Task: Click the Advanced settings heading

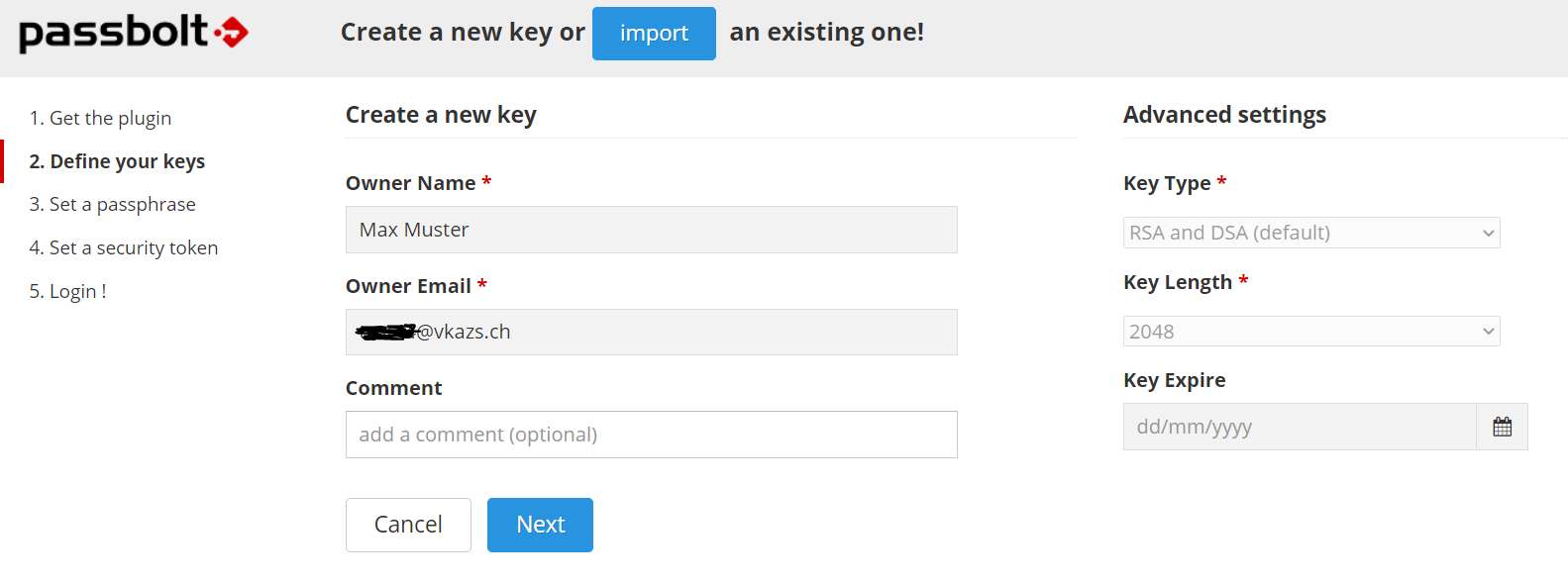Action: [1224, 115]
